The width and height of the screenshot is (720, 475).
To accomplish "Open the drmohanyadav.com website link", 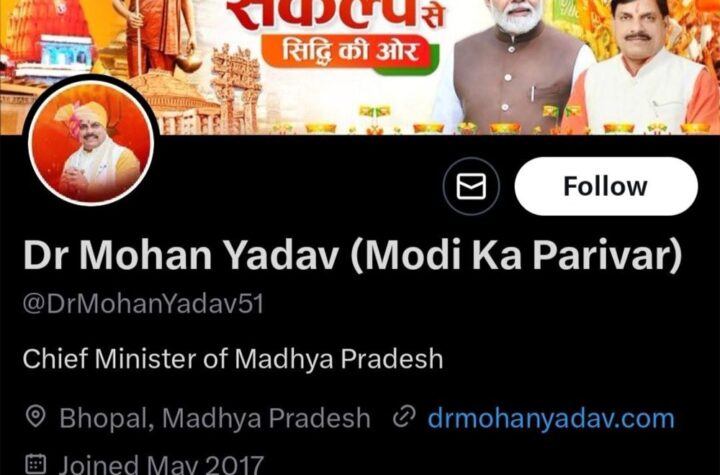I will click(x=551, y=418).
